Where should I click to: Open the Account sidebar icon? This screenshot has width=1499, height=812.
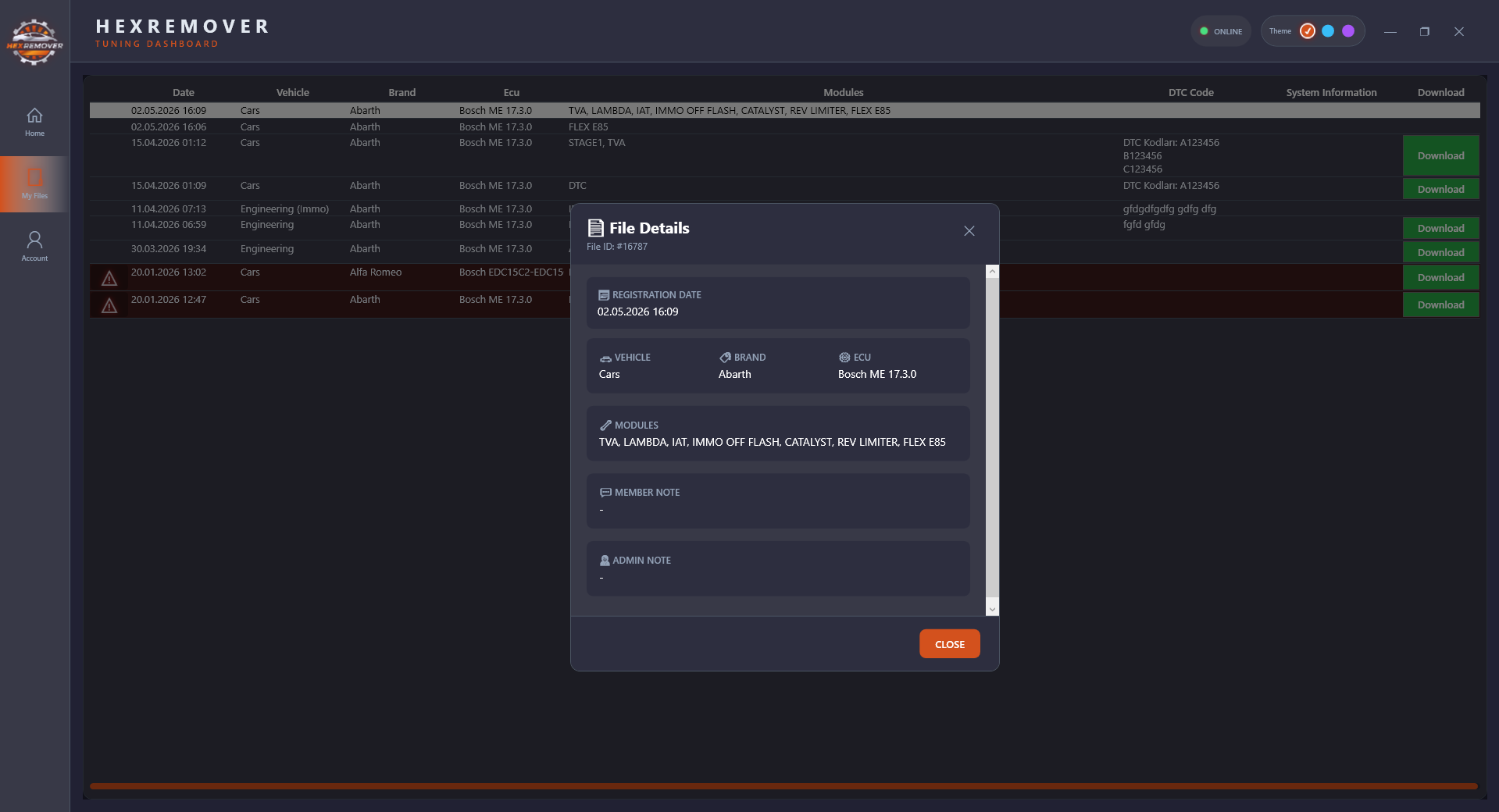34,239
